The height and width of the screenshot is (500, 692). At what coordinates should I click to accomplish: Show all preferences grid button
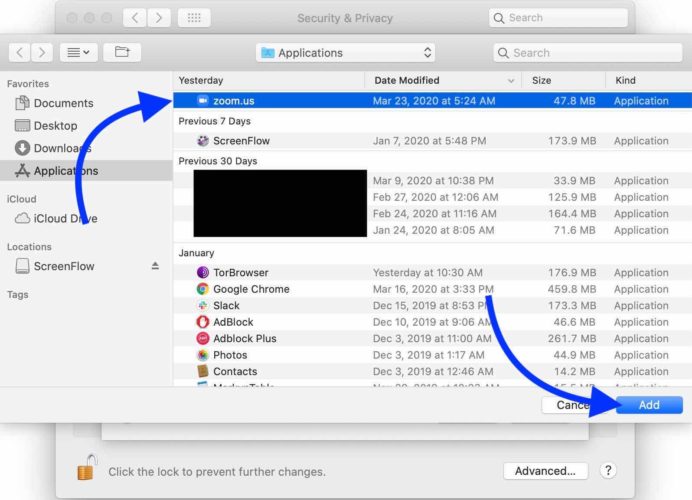(194, 18)
